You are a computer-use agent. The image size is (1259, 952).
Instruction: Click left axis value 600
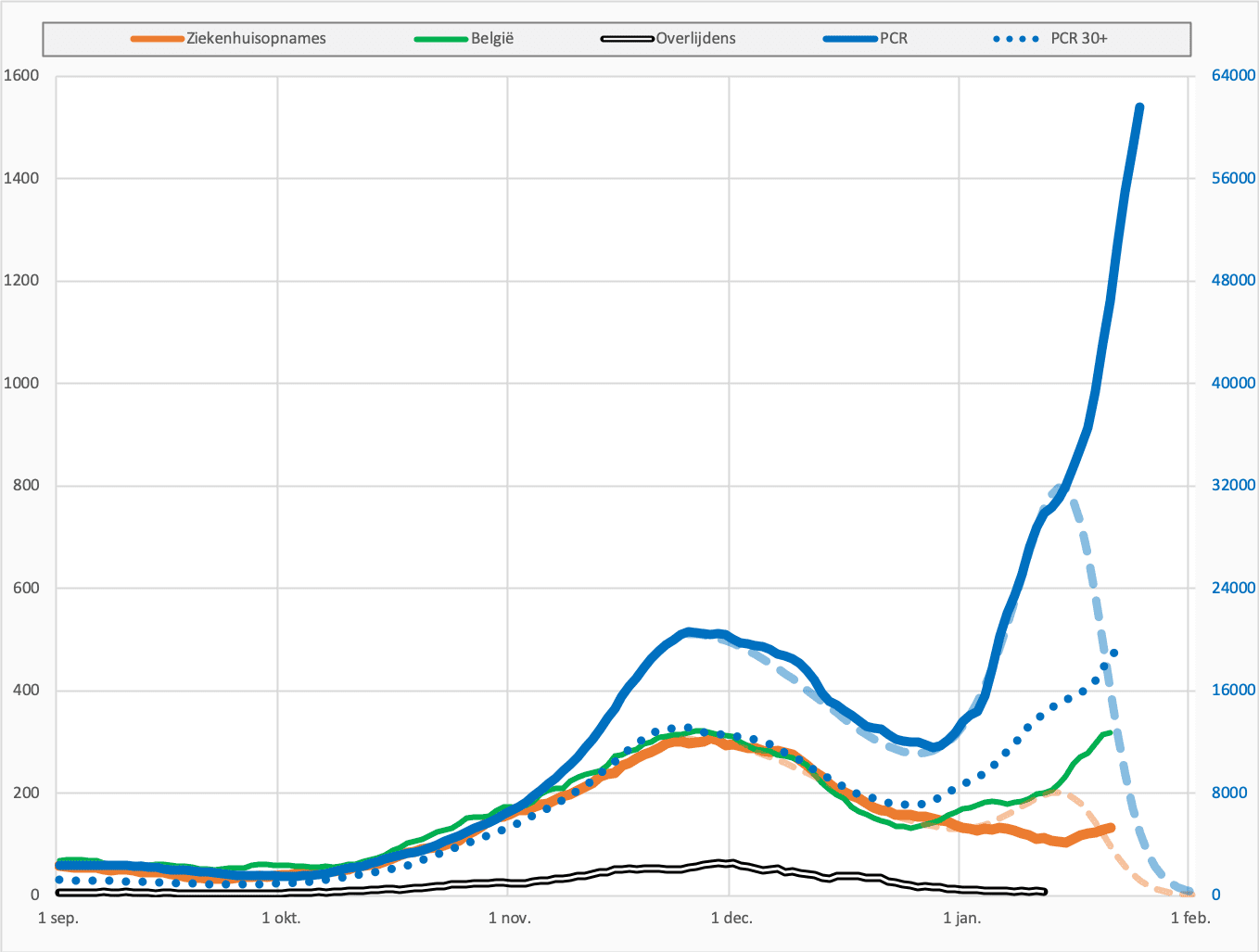point(25,588)
